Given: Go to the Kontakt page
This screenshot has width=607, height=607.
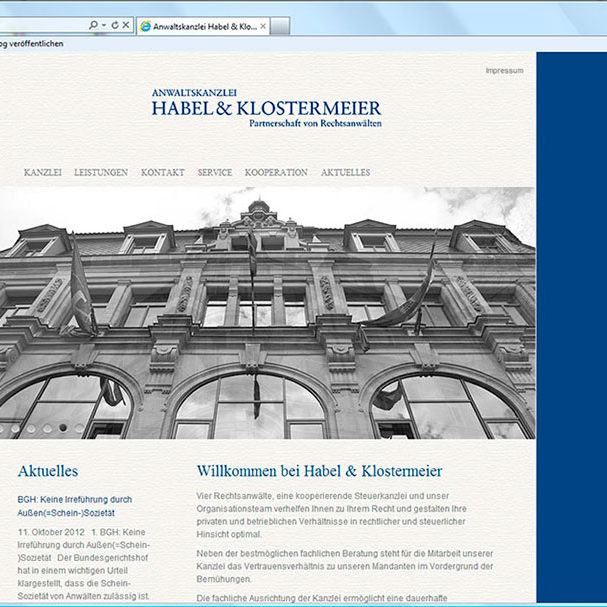Looking at the screenshot, I should pyautogui.click(x=162, y=172).
